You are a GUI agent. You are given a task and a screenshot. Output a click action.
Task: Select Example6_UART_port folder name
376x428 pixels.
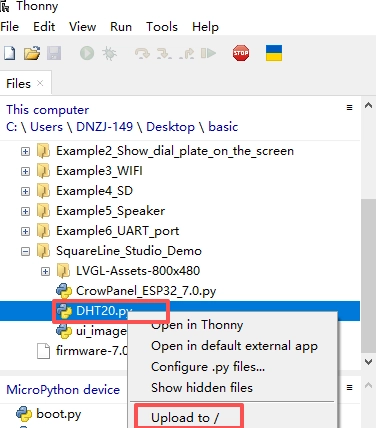pos(117,231)
